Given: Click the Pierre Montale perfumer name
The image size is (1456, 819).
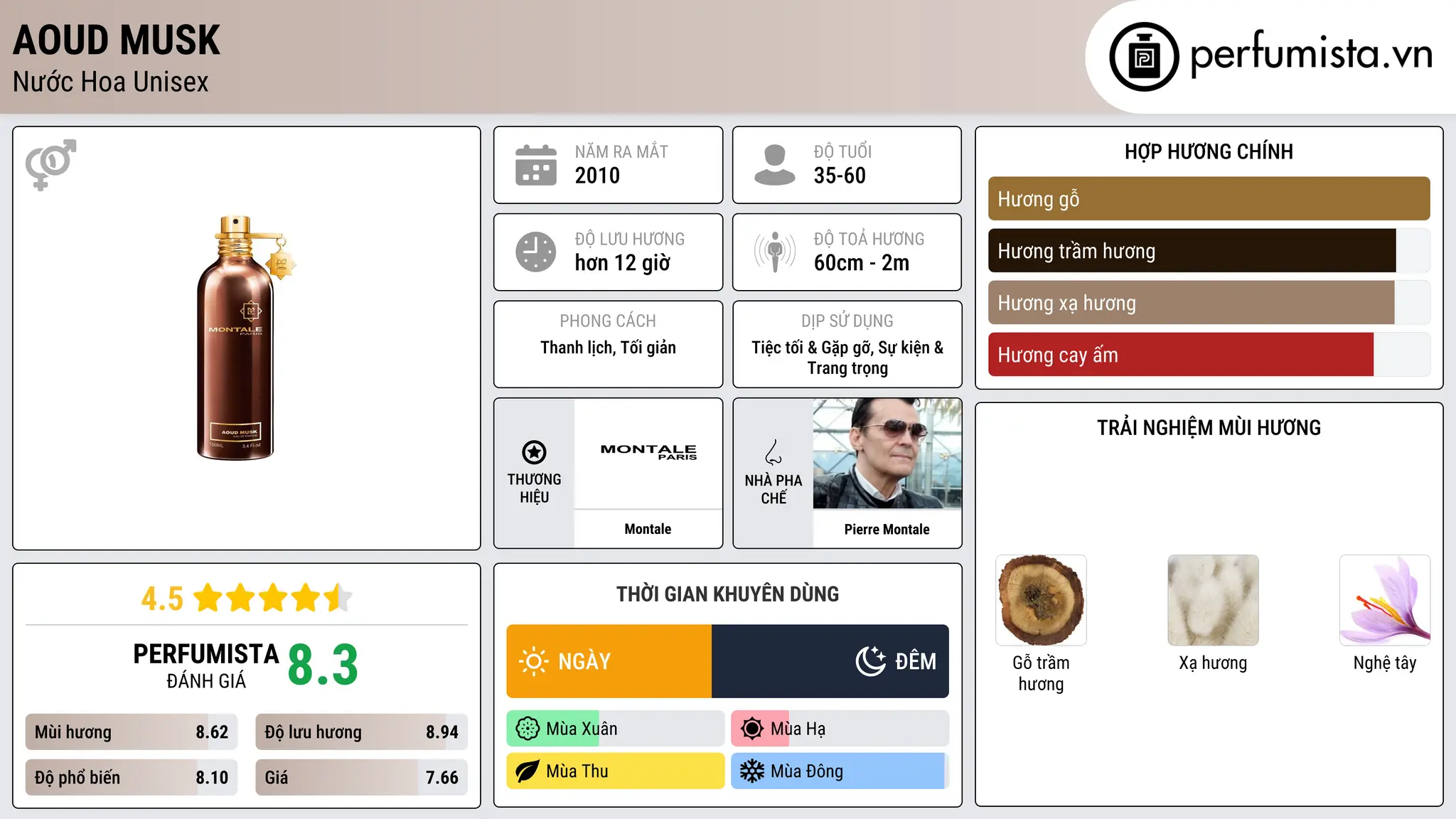Looking at the screenshot, I should tap(887, 530).
